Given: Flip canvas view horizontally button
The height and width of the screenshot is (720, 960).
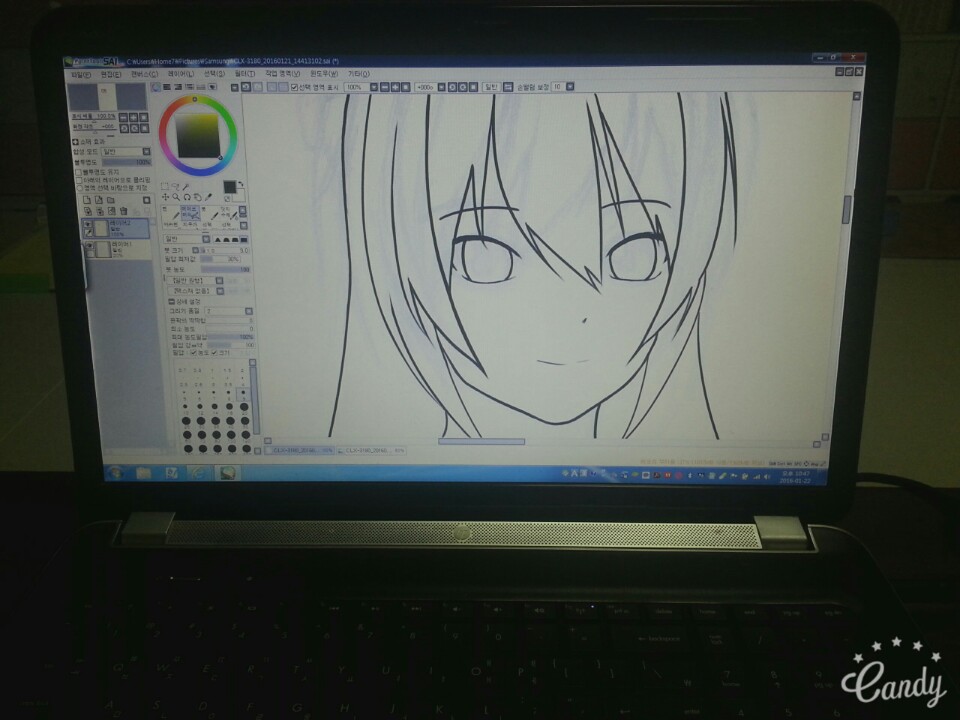Looking at the screenshot, I should tap(509, 87).
